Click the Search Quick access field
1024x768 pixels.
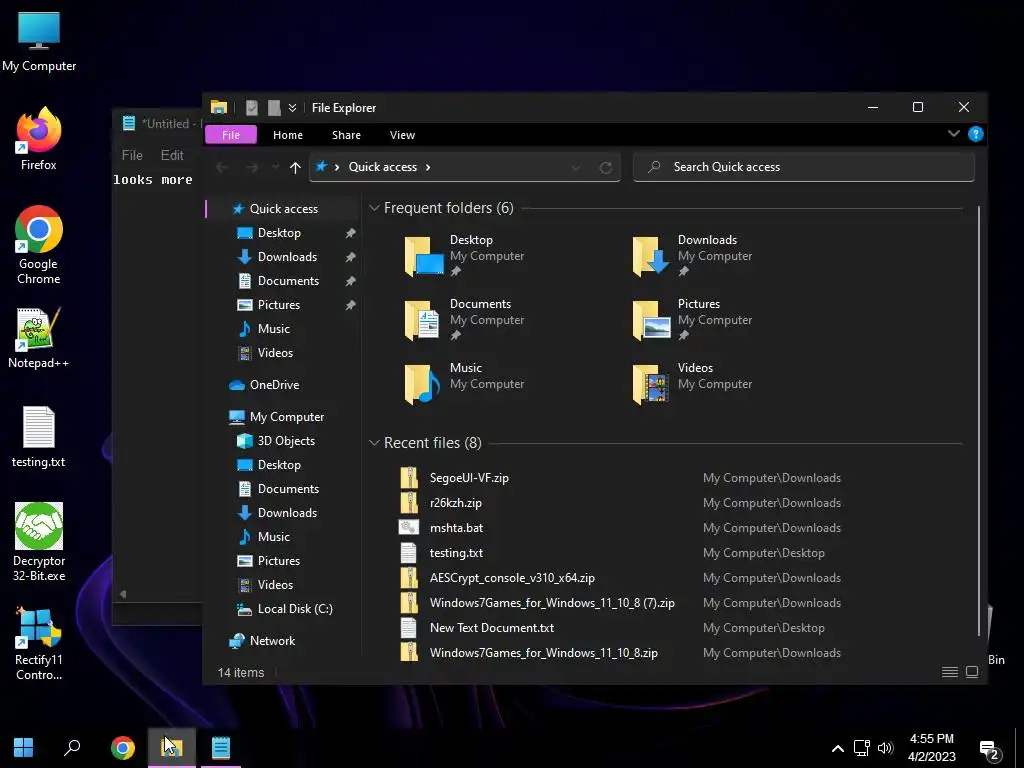click(804, 167)
